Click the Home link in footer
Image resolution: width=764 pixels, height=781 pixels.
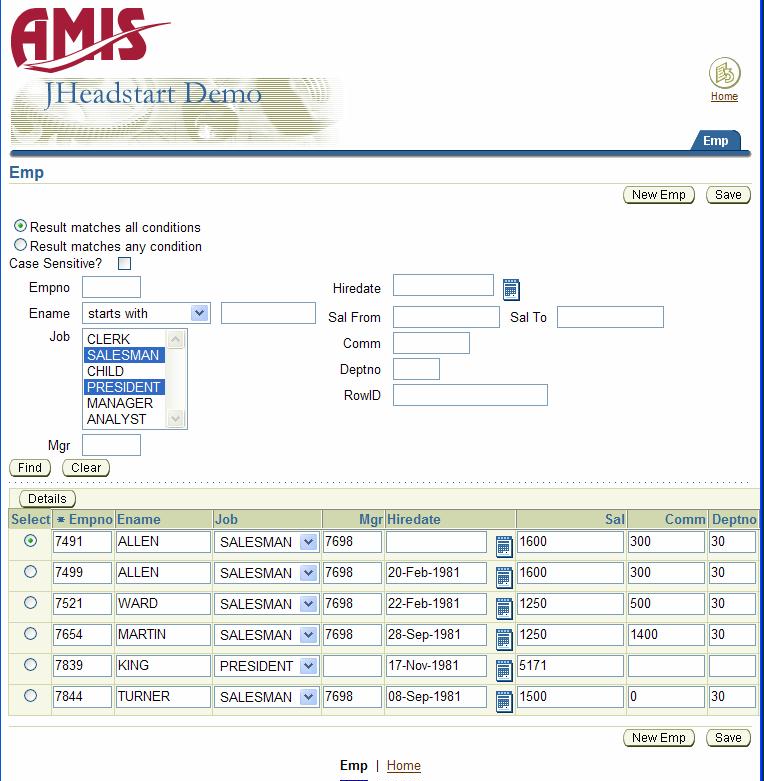[404, 766]
